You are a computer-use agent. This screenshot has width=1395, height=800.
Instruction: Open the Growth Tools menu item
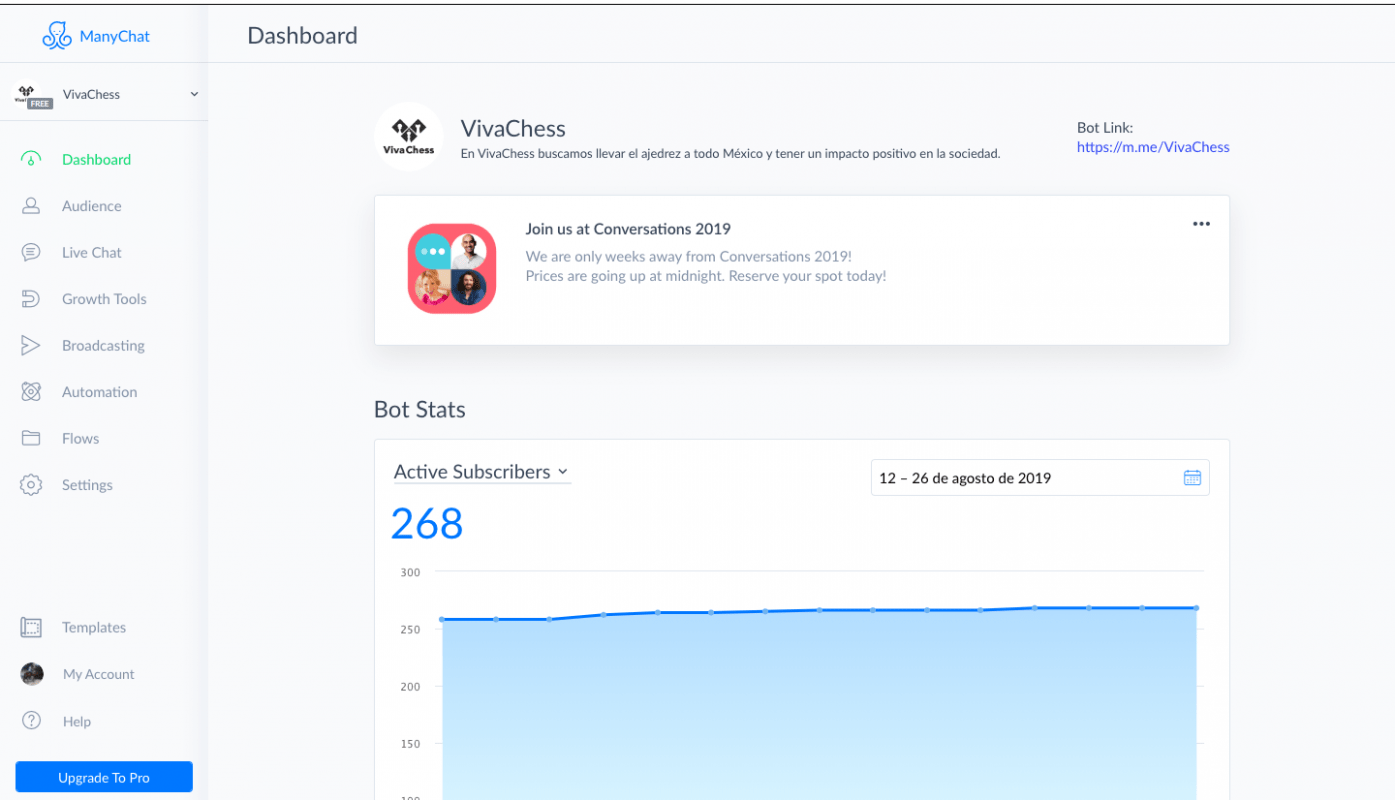[x=104, y=299]
